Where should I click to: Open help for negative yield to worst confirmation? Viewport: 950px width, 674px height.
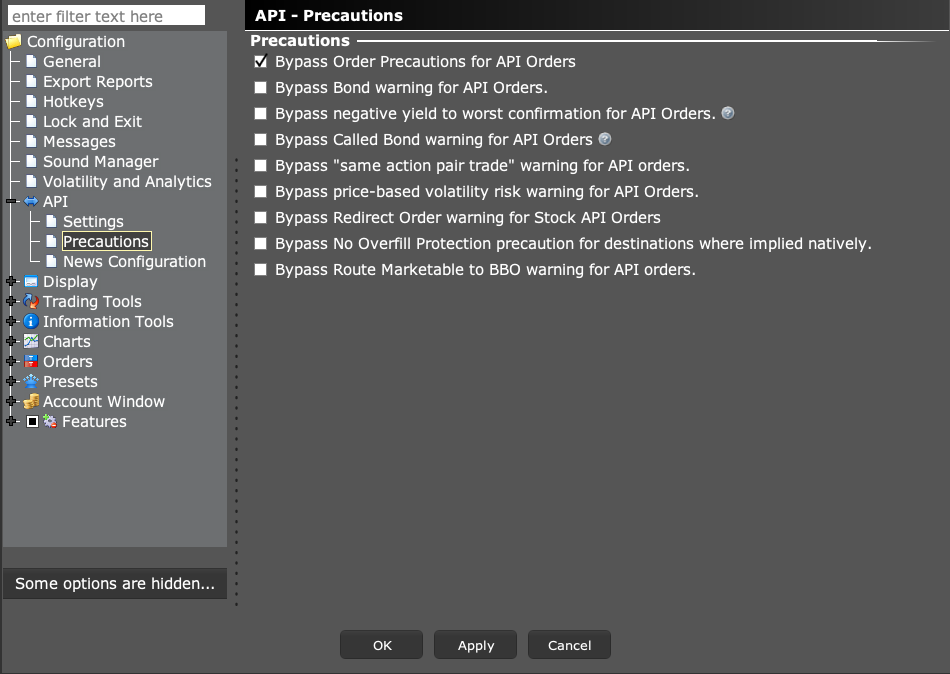click(x=728, y=113)
